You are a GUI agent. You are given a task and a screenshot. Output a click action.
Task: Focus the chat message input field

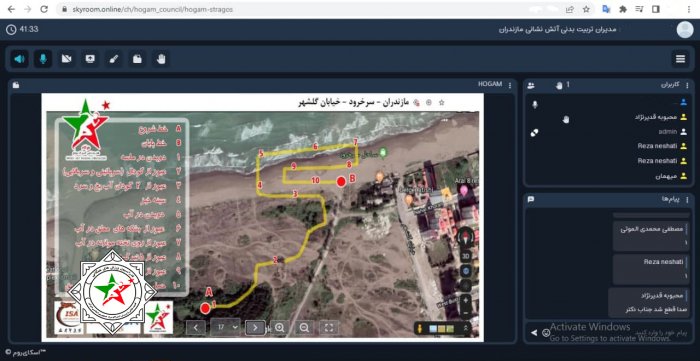tap(621, 332)
